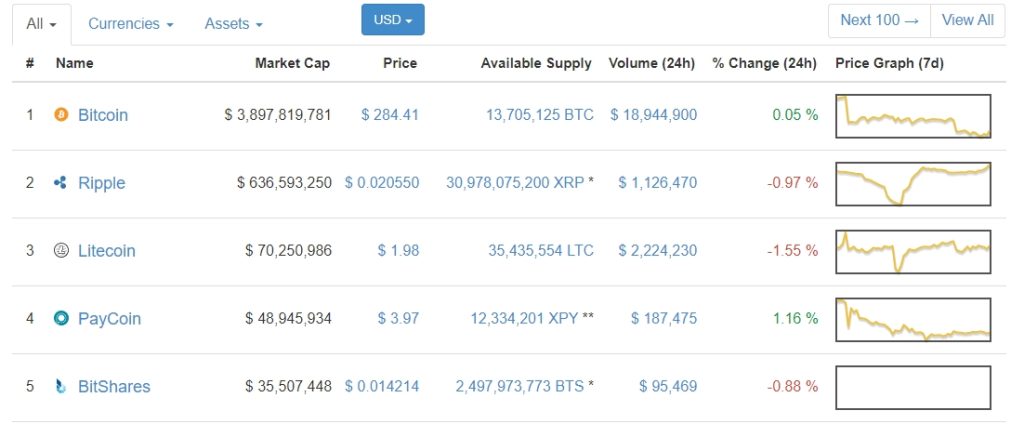Viewport: 1024px width, 424px height.
Task: Sort by % Change (24h) header
Action: point(764,63)
